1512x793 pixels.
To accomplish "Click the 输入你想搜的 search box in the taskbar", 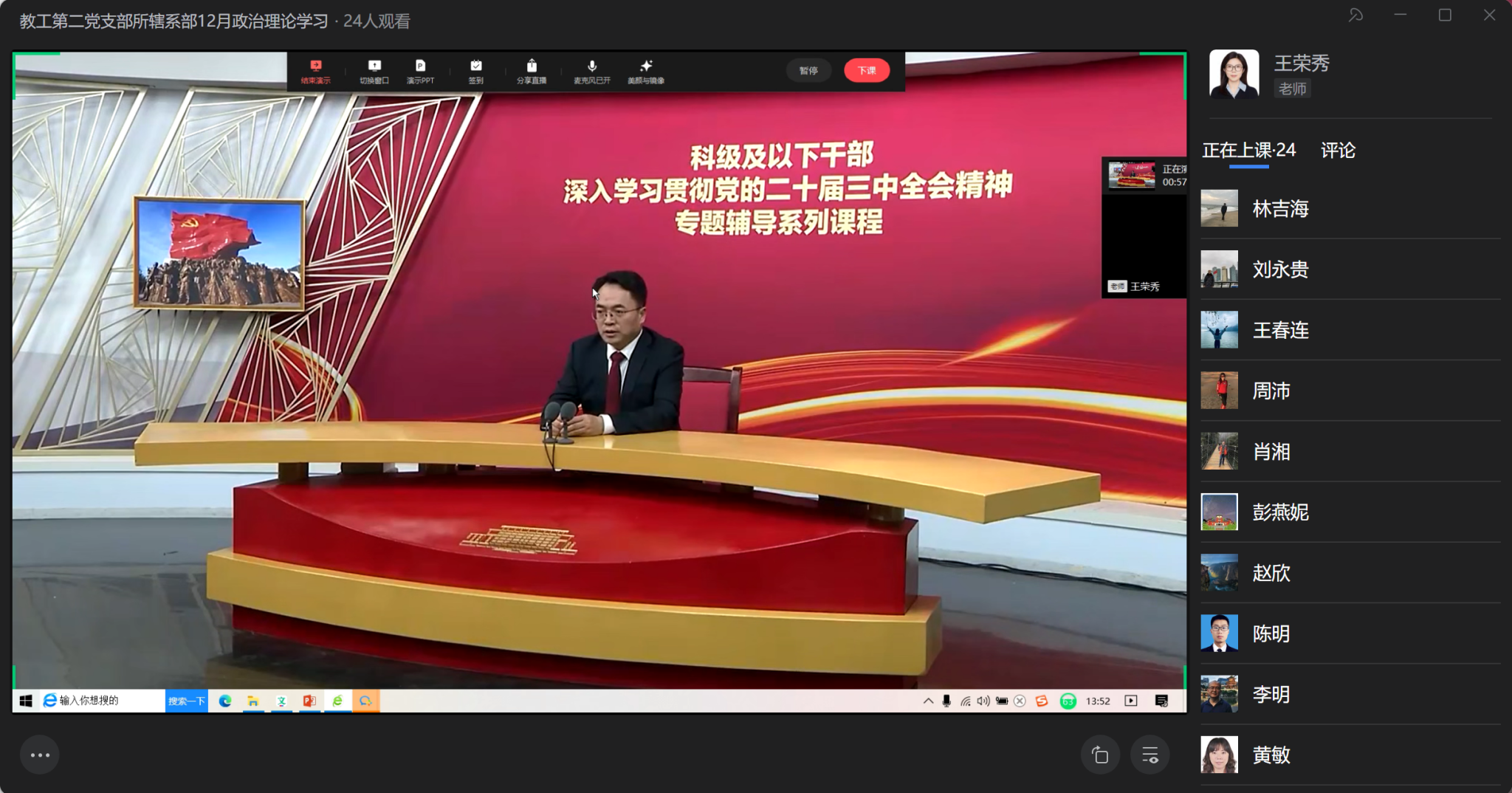I will (103, 701).
